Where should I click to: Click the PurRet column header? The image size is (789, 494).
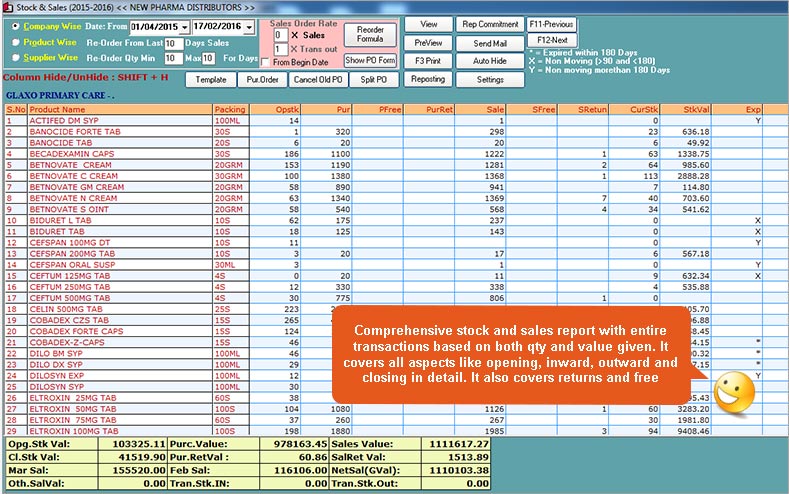[x=429, y=109]
